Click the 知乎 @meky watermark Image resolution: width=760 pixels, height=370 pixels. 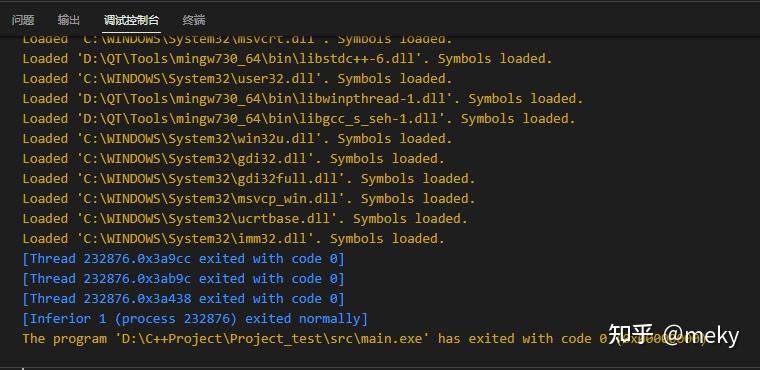[x=674, y=335]
